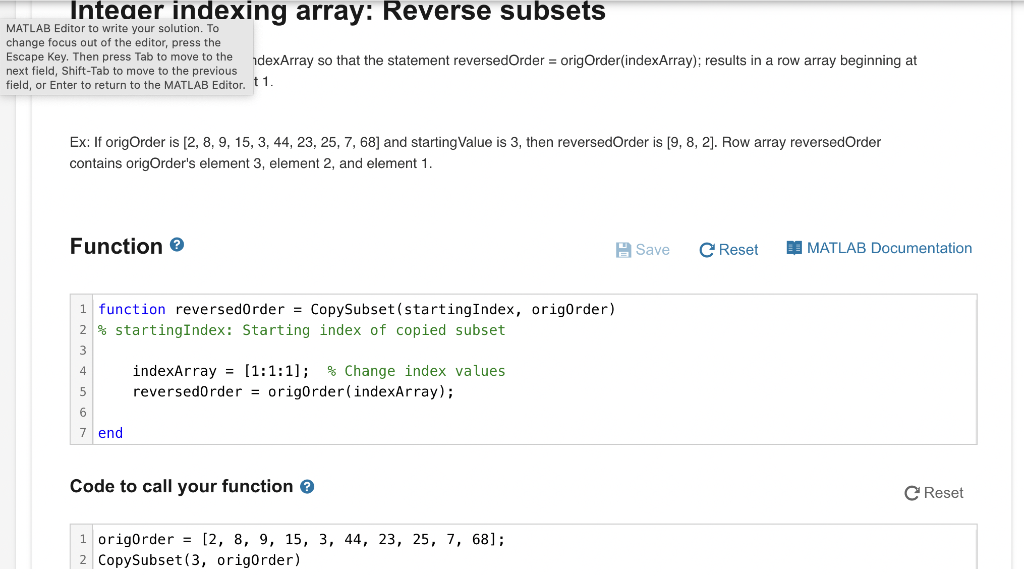Open the MATLAB Documentation link
Screen dimensions: 1024x576
tap(886, 248)
